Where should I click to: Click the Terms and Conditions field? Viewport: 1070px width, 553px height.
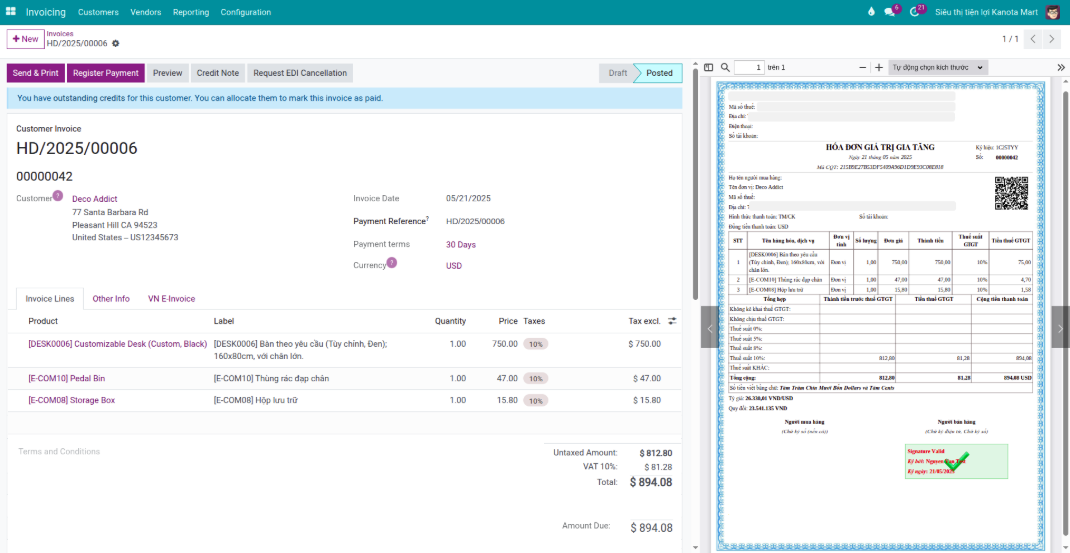point(59,451)
